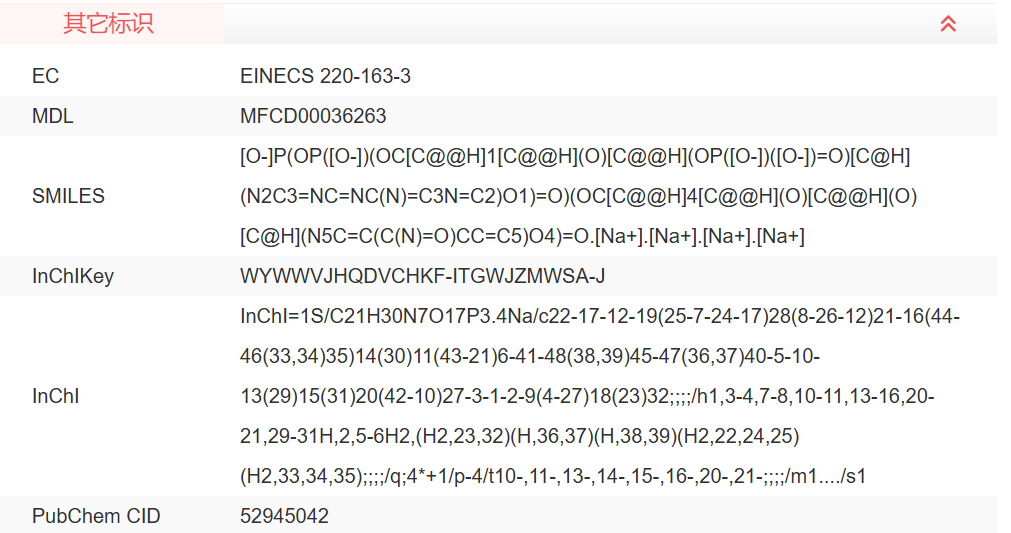Click InChI line starting with 13(29)15(31)20(42-10)
This screenshot has width=1011, height=533.
[587, 397]
